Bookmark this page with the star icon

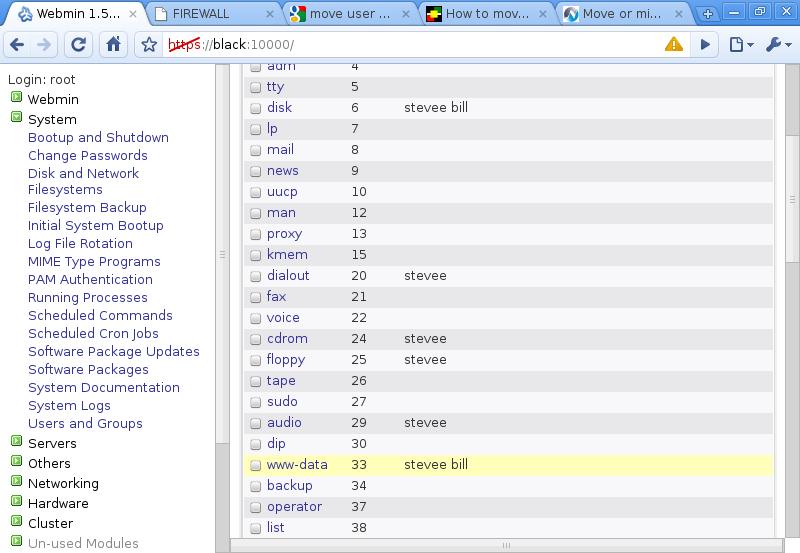point(149,45)
